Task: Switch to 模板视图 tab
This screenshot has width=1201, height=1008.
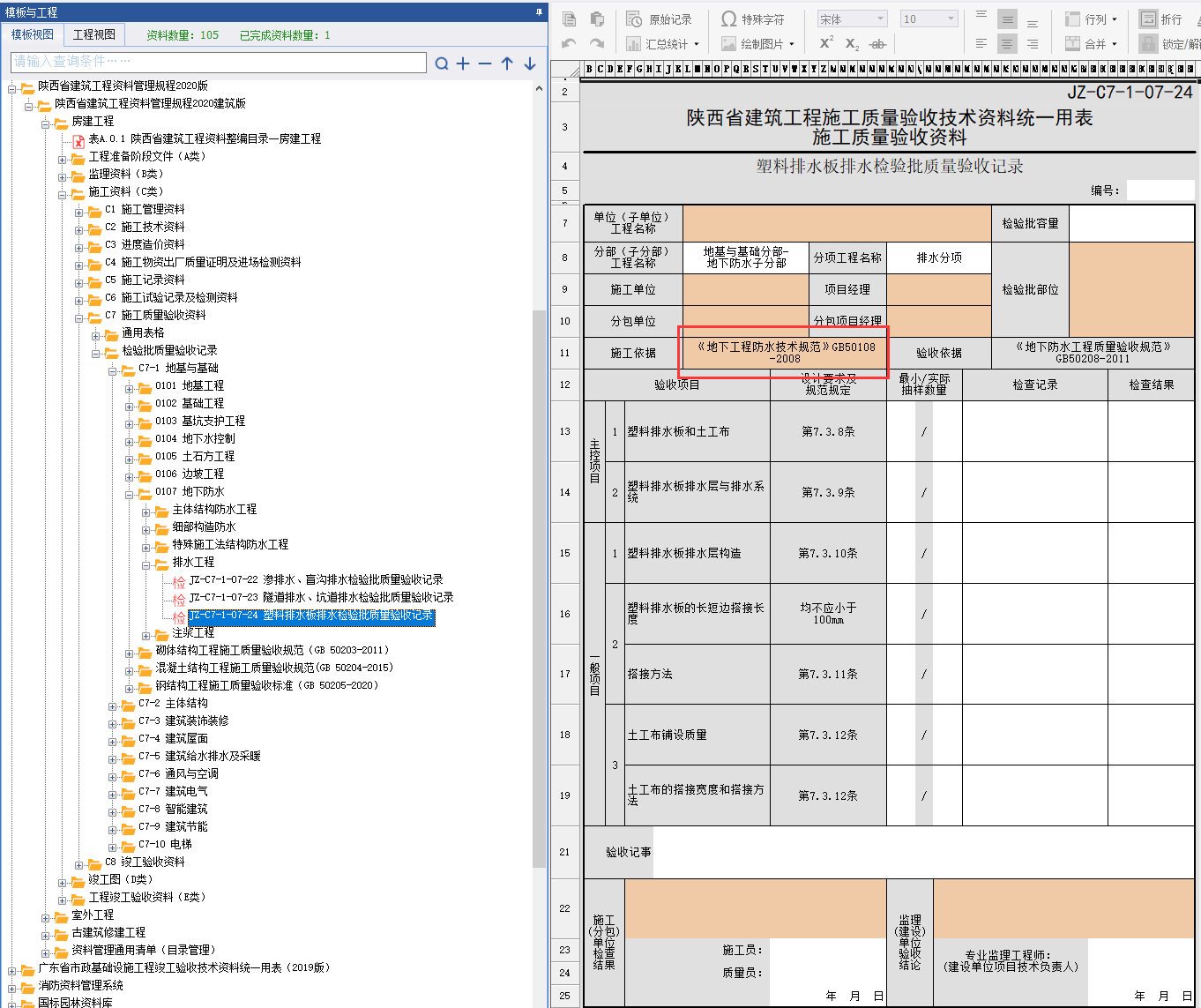Action: click(x=33, y=34)
